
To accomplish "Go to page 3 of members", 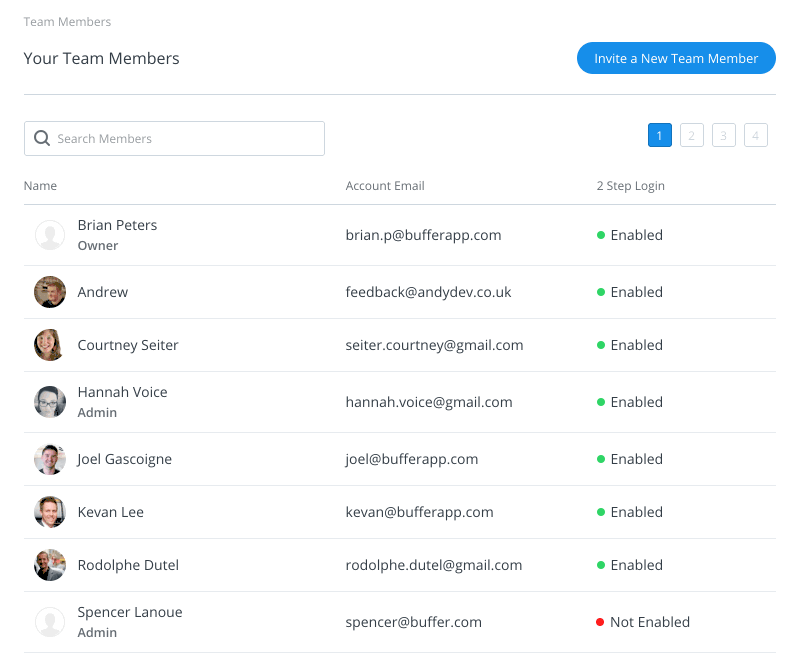I will (x=723, y=135).
